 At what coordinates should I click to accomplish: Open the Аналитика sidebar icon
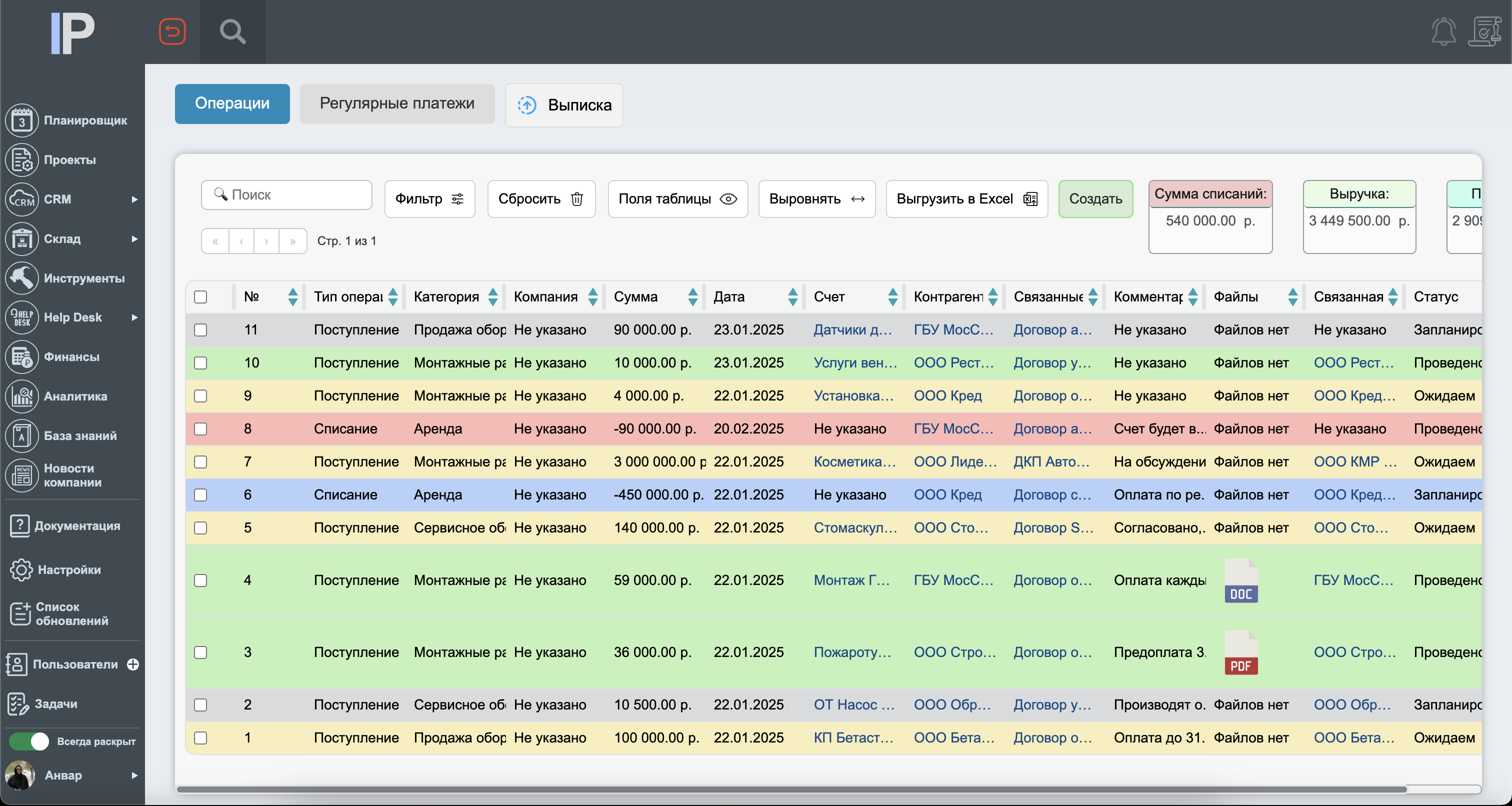(x=21, y=396)
